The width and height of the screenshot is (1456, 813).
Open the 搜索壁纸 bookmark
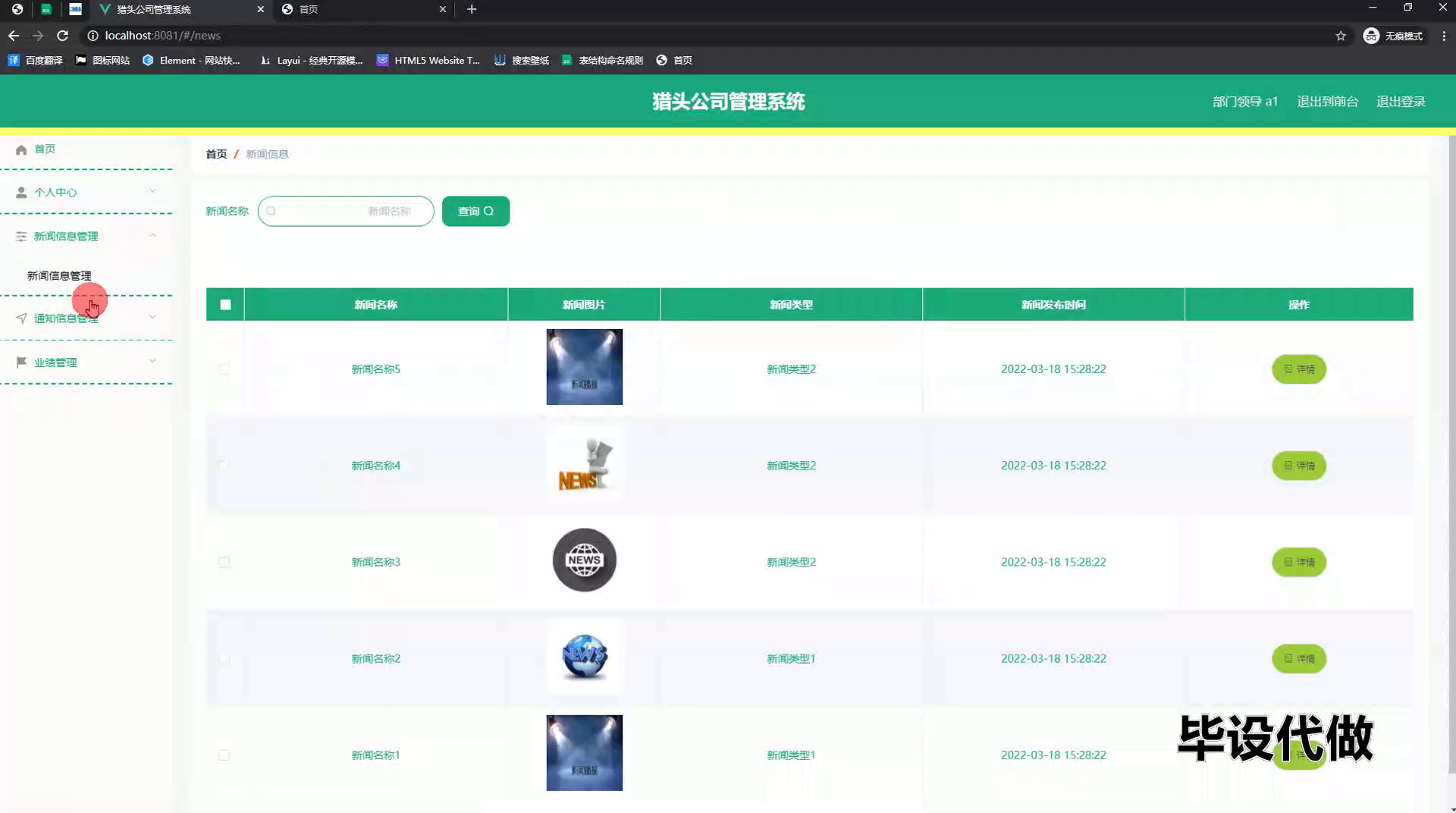coord(522,61)
